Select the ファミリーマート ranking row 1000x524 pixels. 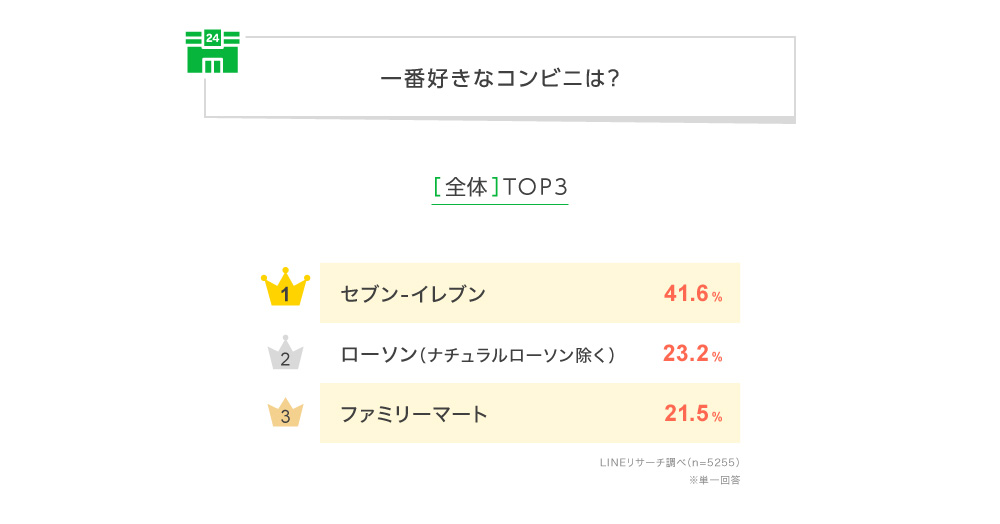coord(530,413)
